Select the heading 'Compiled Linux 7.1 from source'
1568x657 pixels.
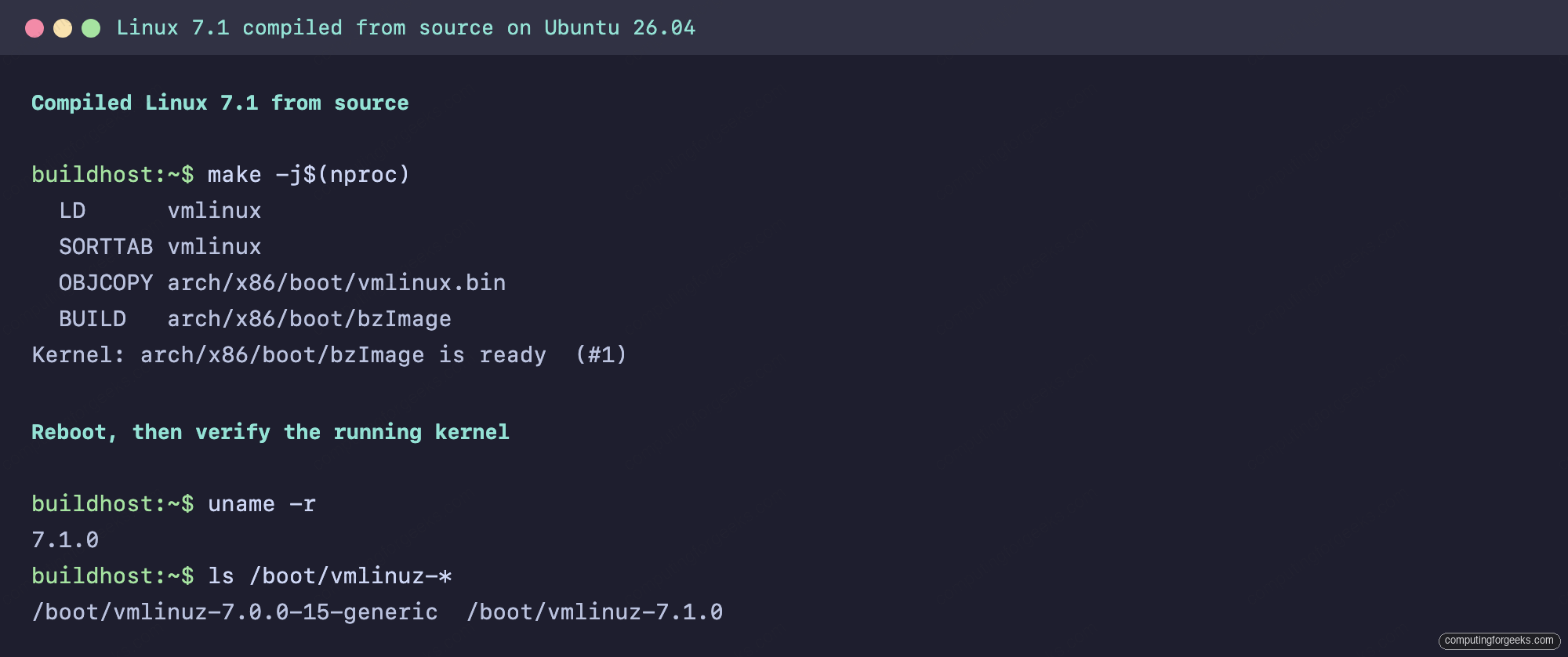pyautogui.click(x=220, y=103)
